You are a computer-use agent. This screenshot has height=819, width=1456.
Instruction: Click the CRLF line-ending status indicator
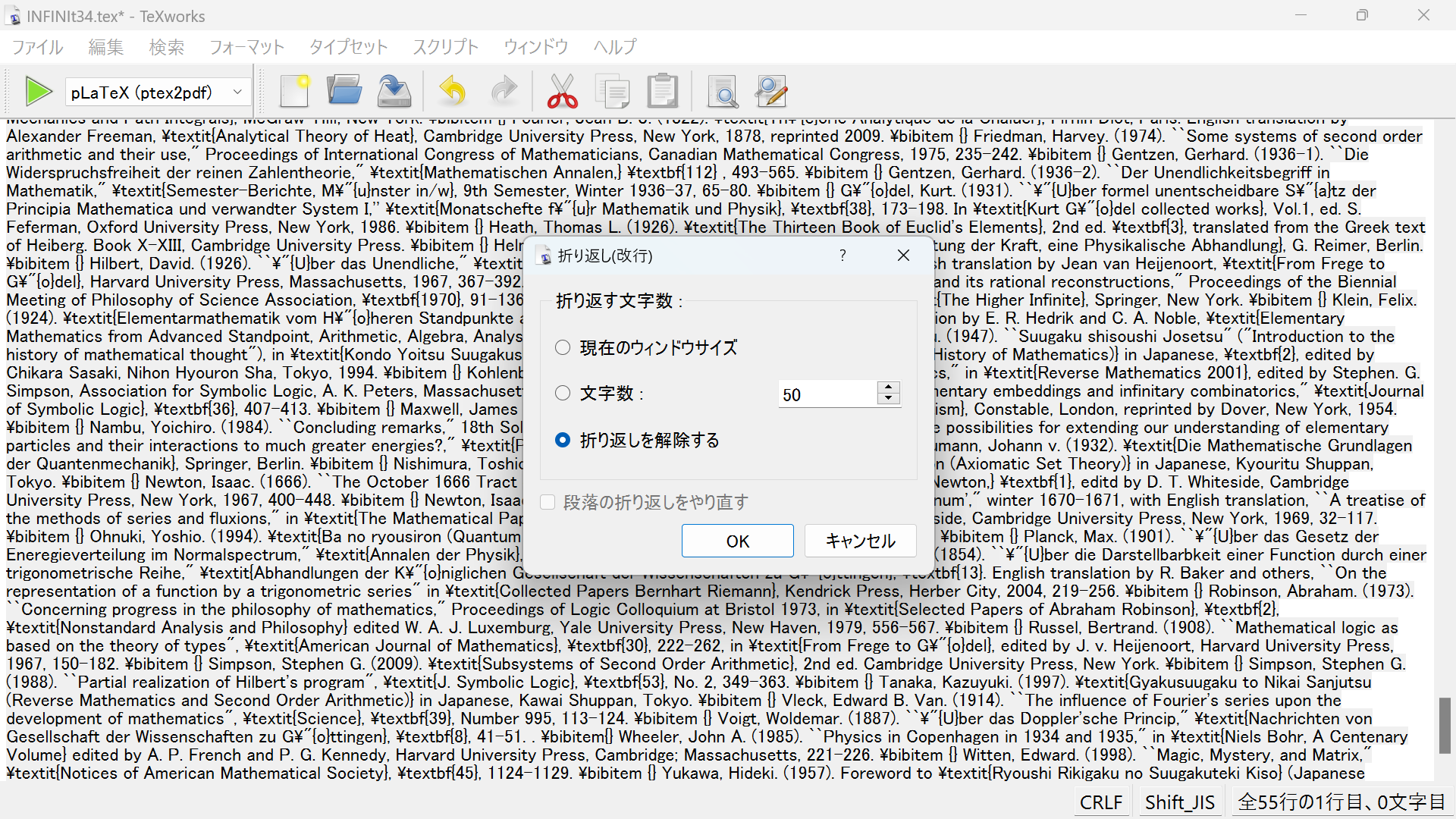[x=1101, y=802]
